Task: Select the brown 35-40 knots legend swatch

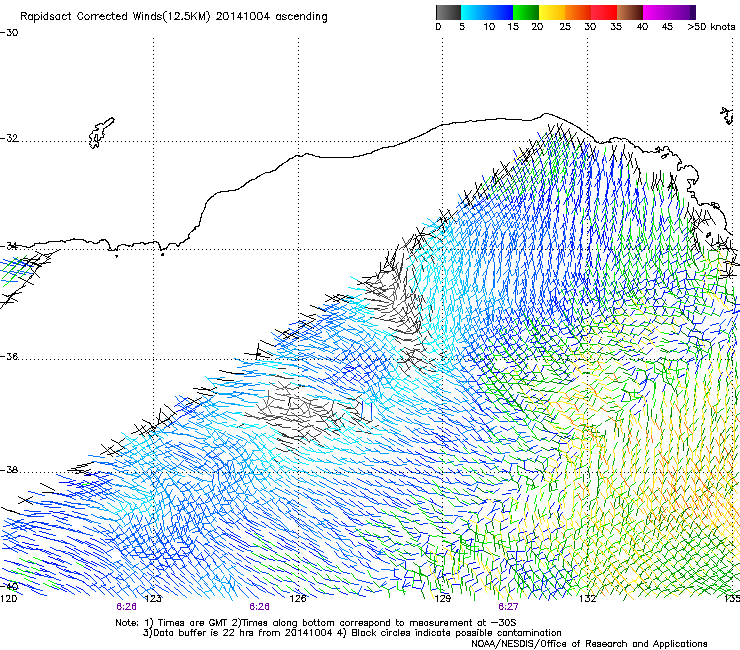Action: pos(630,12)
